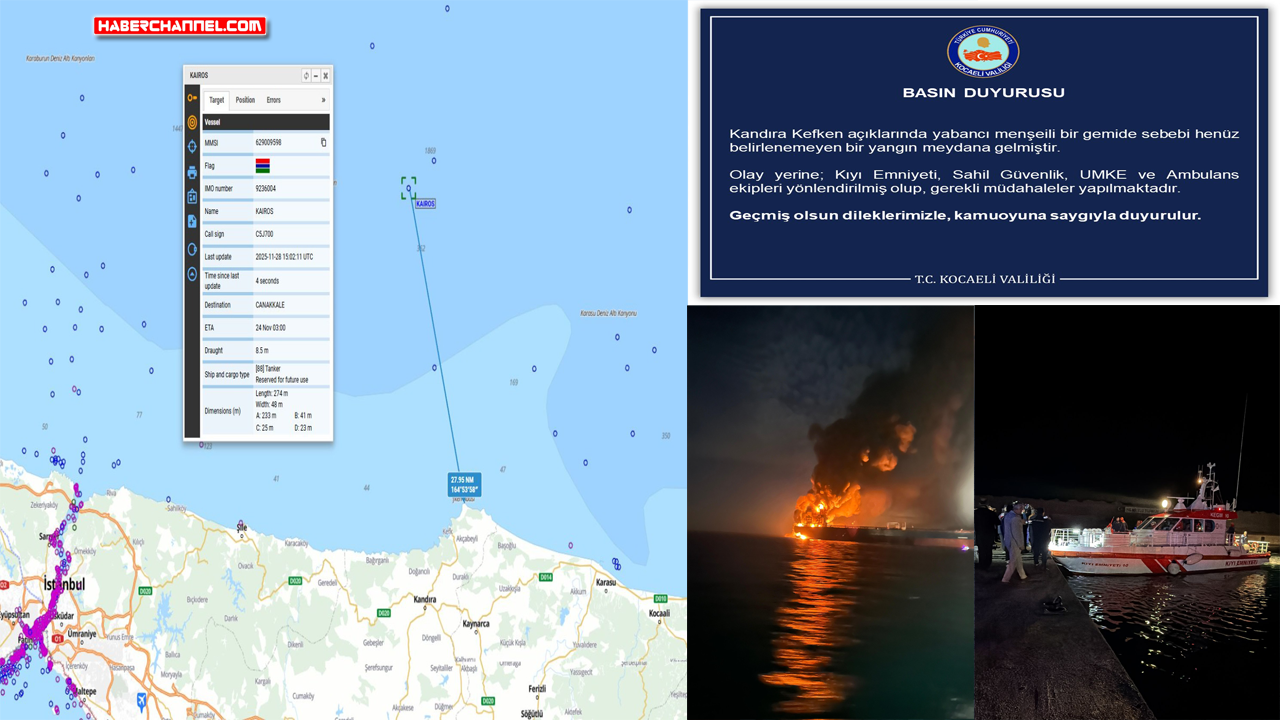Click the printer icon in vessel panel
Image resolution: width=1280 pixels, height=720 pixels.
click(192, 172)
